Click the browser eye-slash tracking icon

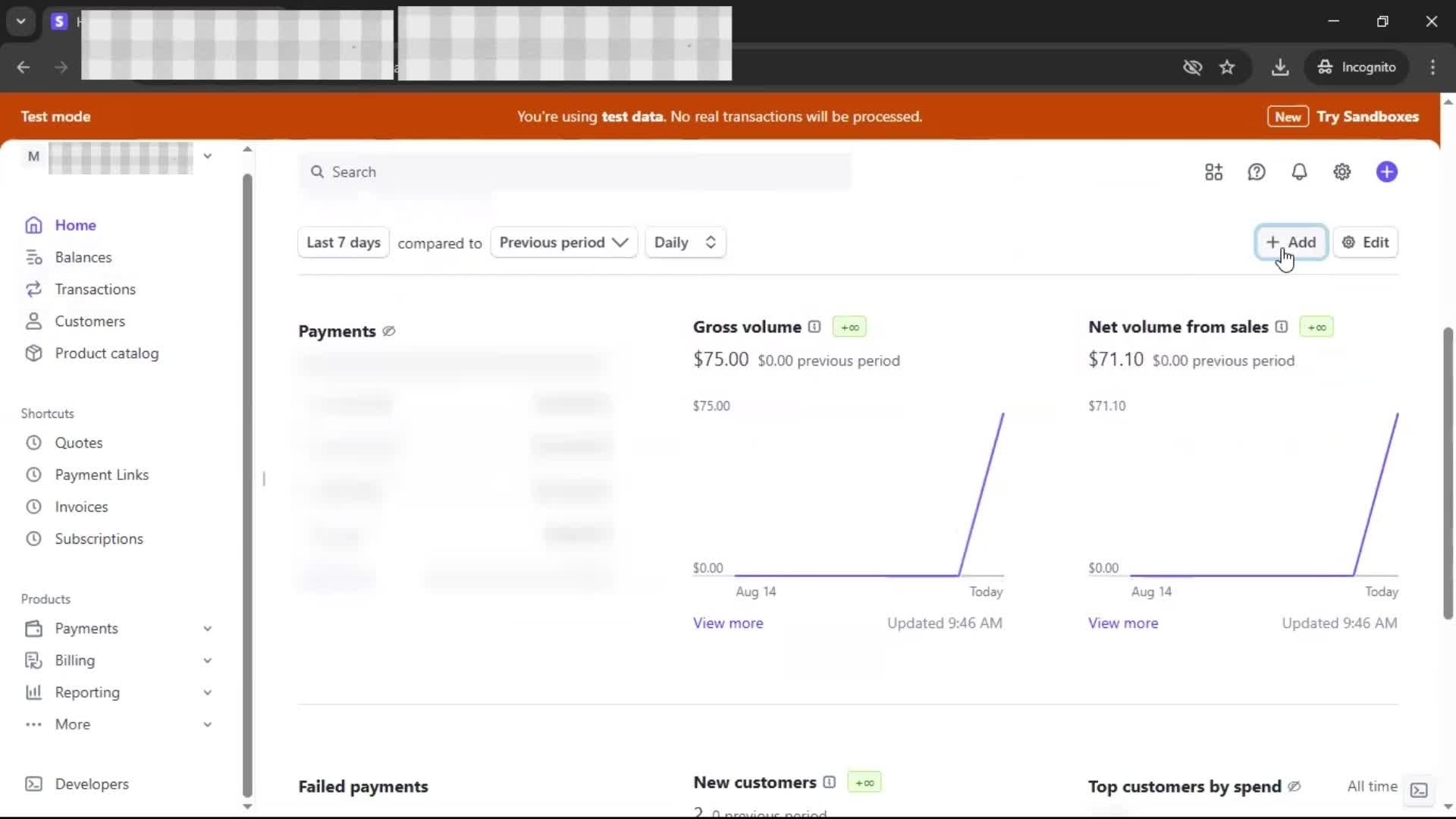(x=1192, y=67)
